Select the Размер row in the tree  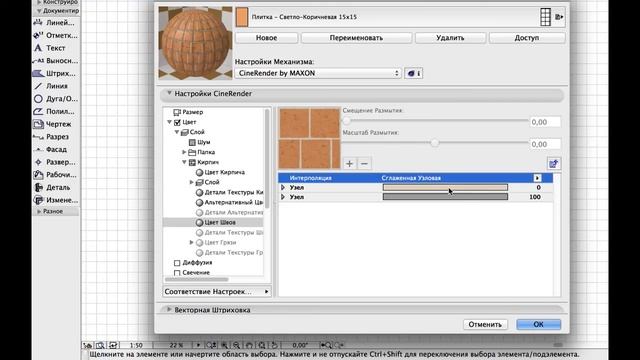188,112
